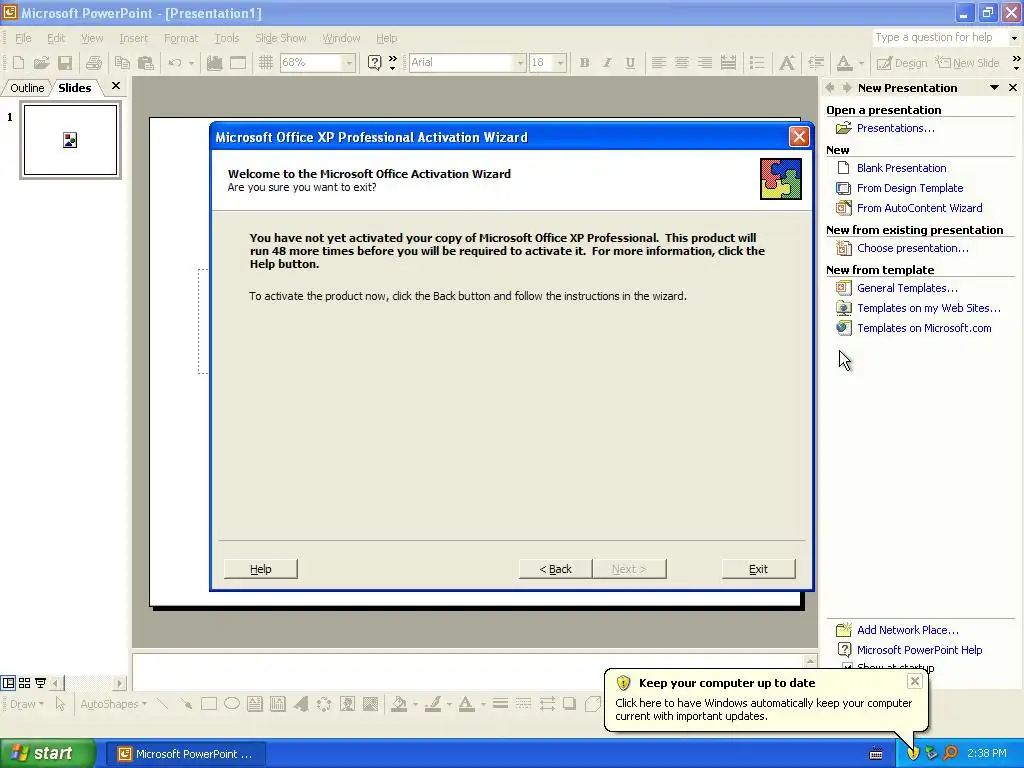Click the Blank Presentation link
Image resolution: width=1024 pixels, height=768 pixels.
click(x=901, y=168)
